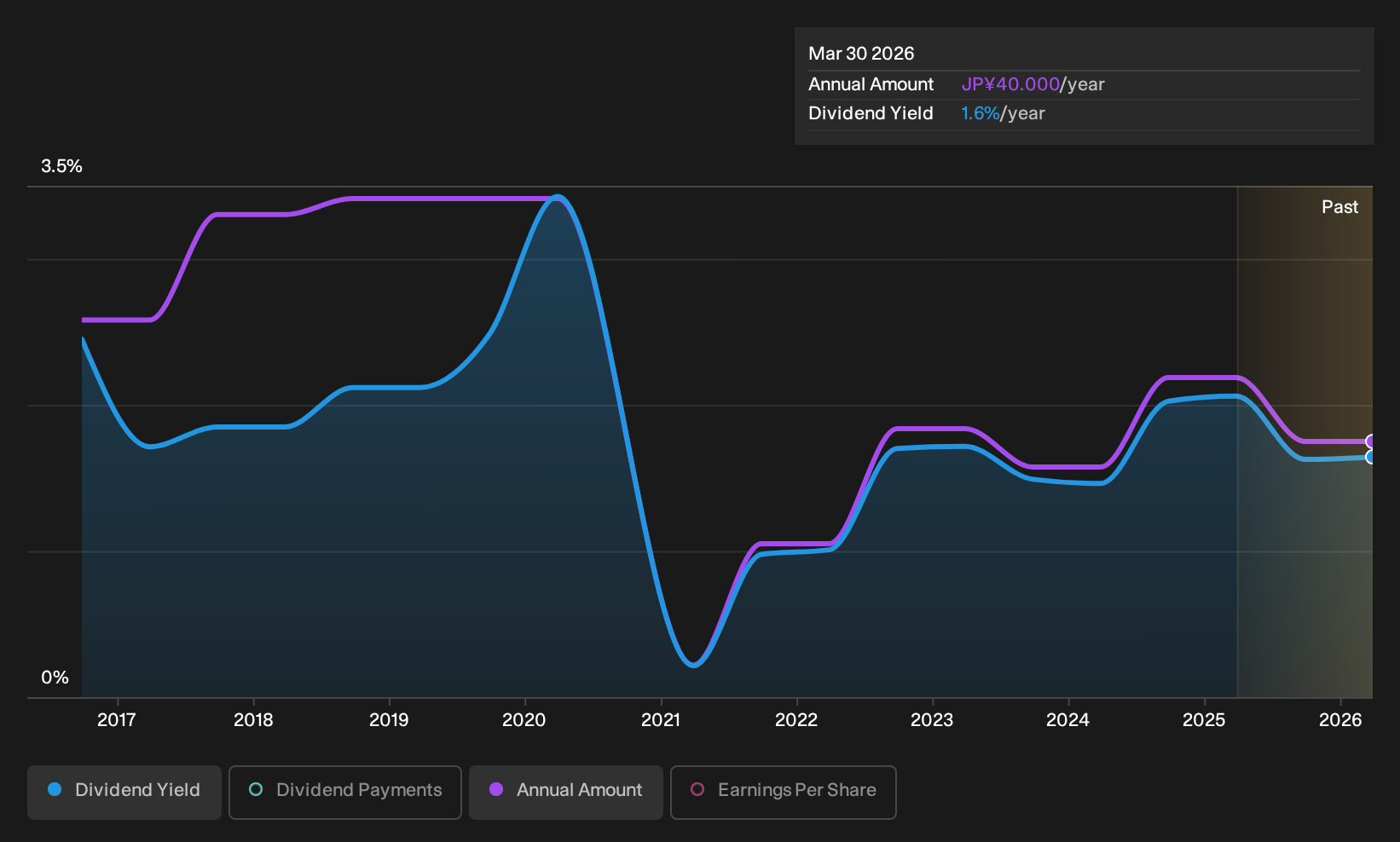Click the 2024 x-axis label
This screenshot has width=1400, height=842.
tap(1067, 720)
